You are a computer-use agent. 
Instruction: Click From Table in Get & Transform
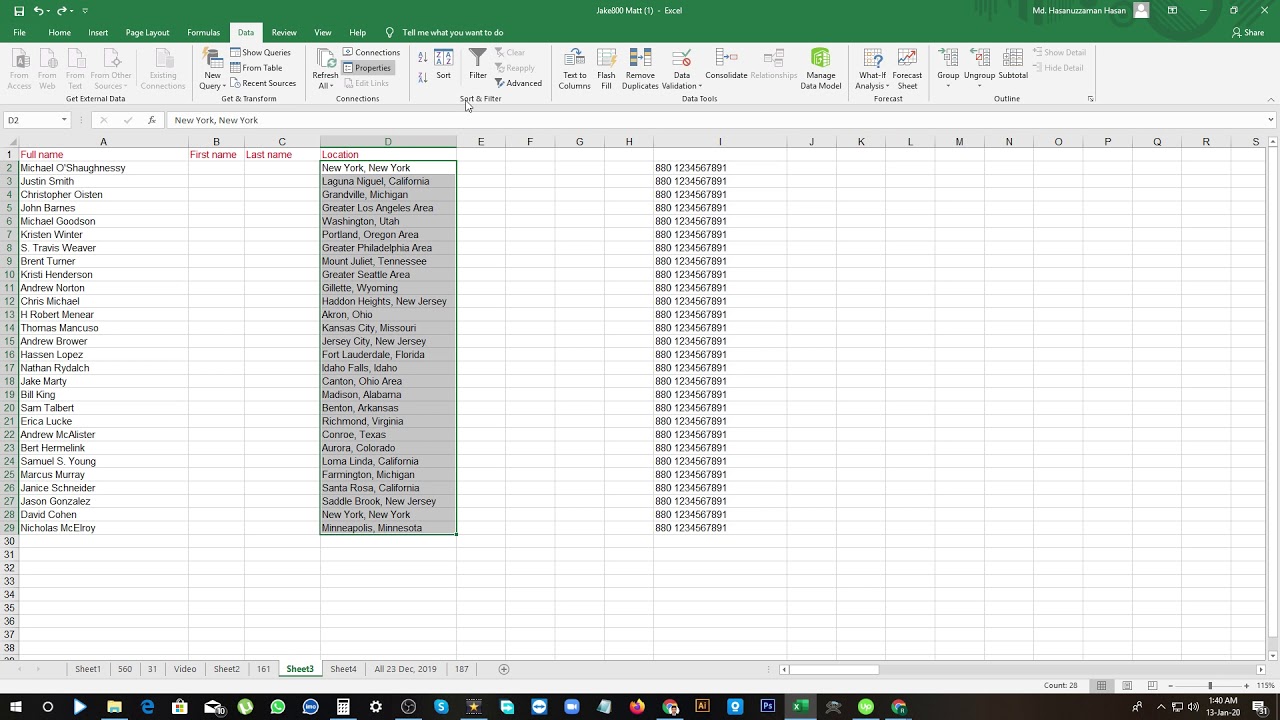256,68
